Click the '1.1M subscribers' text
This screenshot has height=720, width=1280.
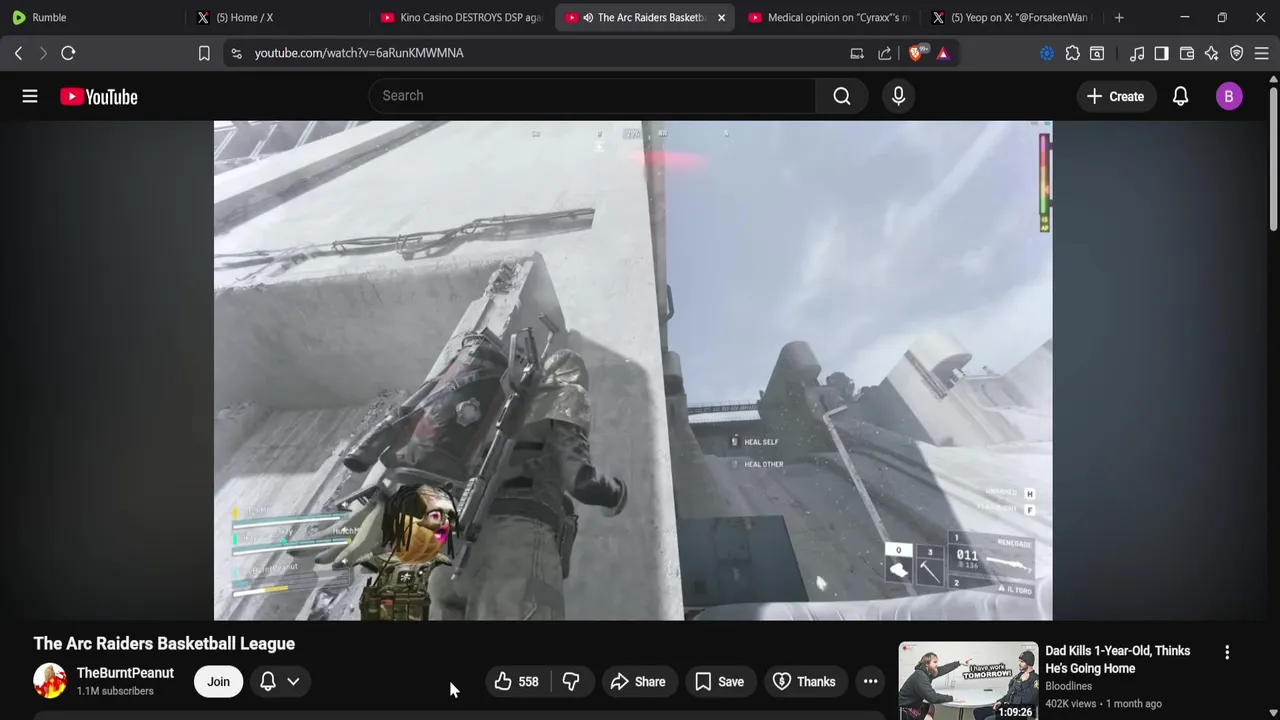[115, 691]
